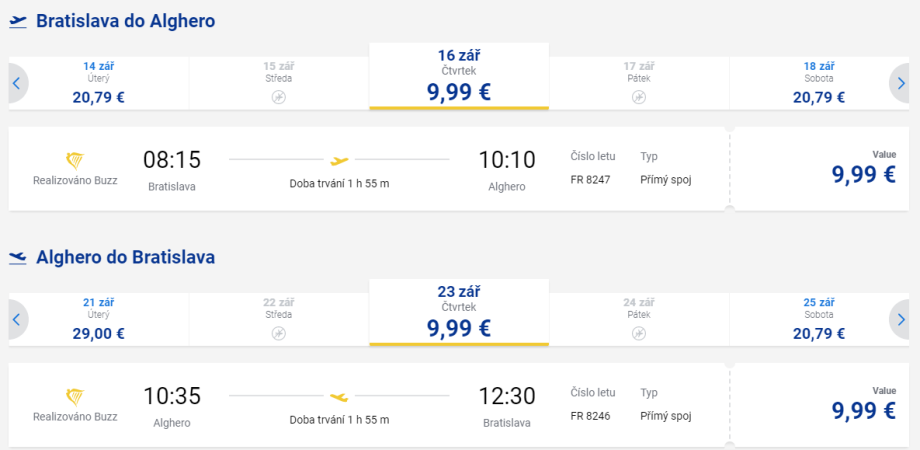Image resolution: width=920 pixels, height=450 pixels.
Task: Click the no-flight icon under 24 zář Pátek
Action: coord(638,333)
